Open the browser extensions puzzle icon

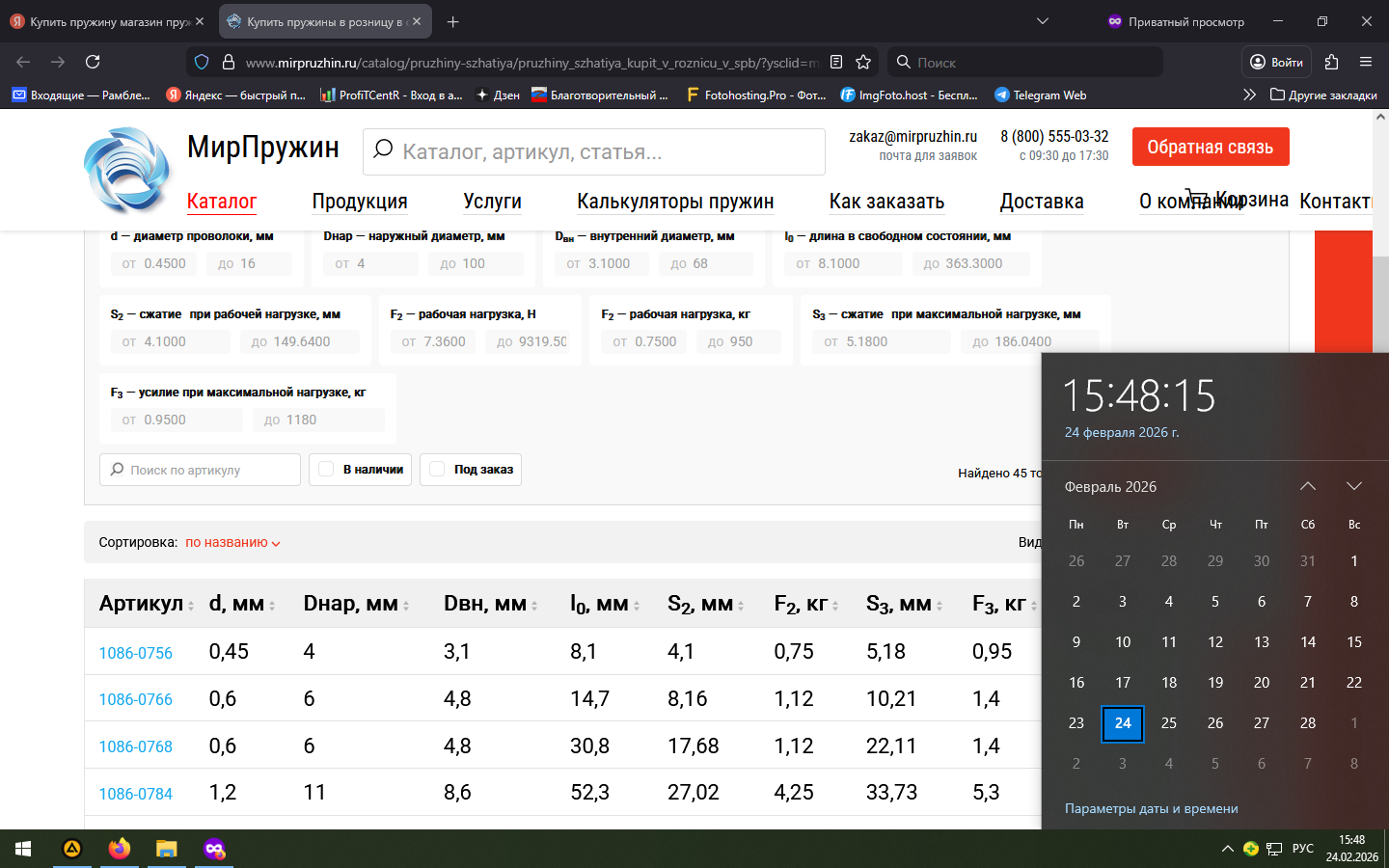point(1332,62)
